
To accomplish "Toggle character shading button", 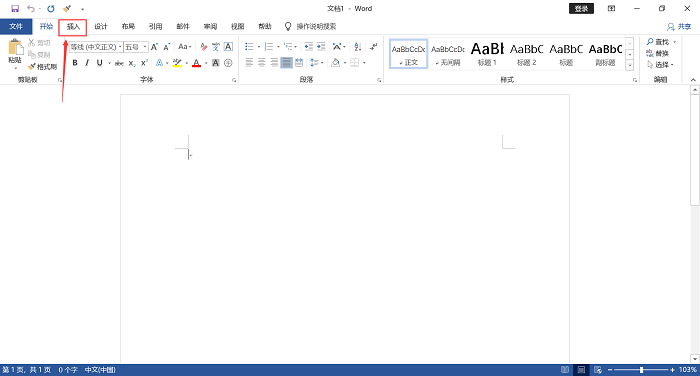I will [216, 63].
